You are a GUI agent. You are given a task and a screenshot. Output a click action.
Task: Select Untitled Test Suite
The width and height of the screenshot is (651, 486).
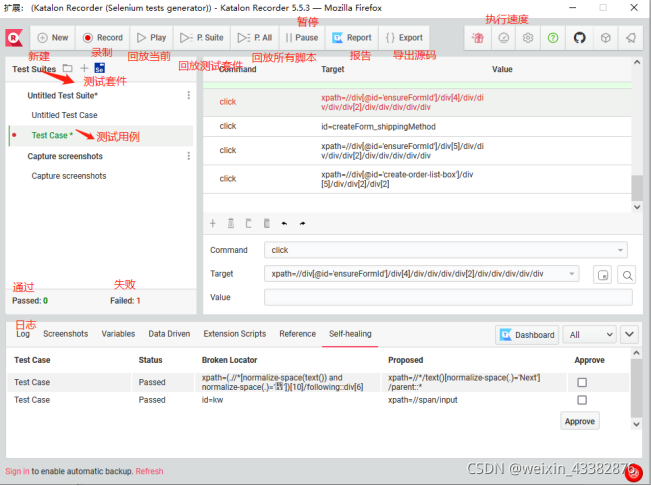coord(62,95)
